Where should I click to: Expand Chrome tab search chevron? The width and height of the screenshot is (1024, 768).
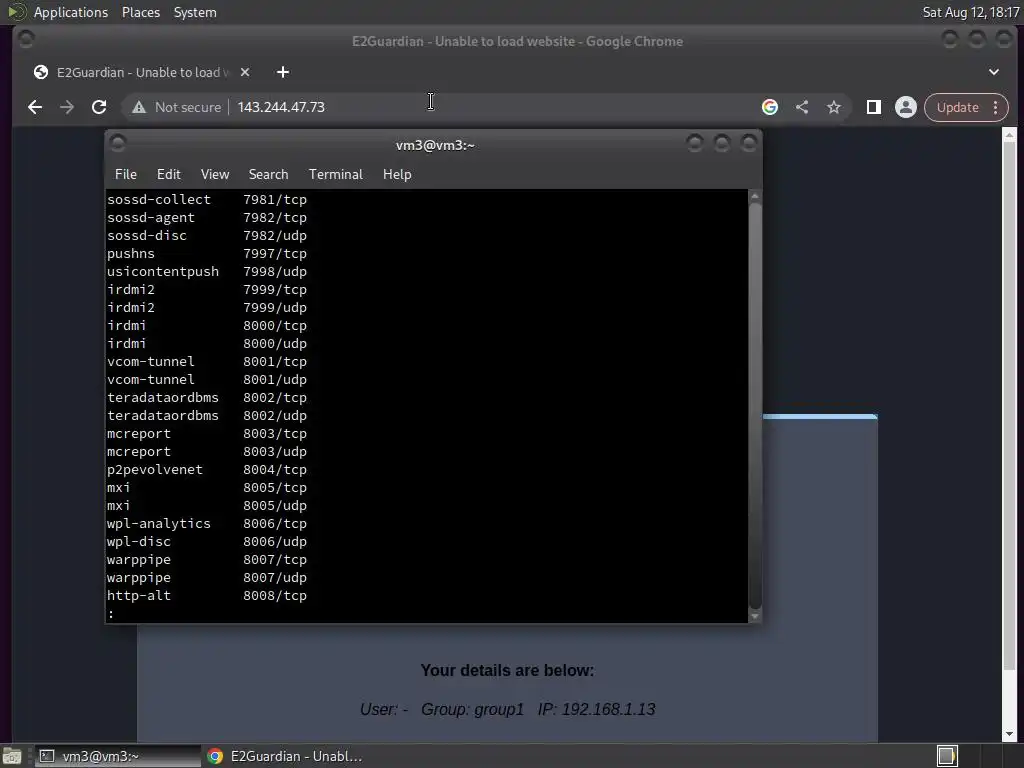click(x=994, y=72)
